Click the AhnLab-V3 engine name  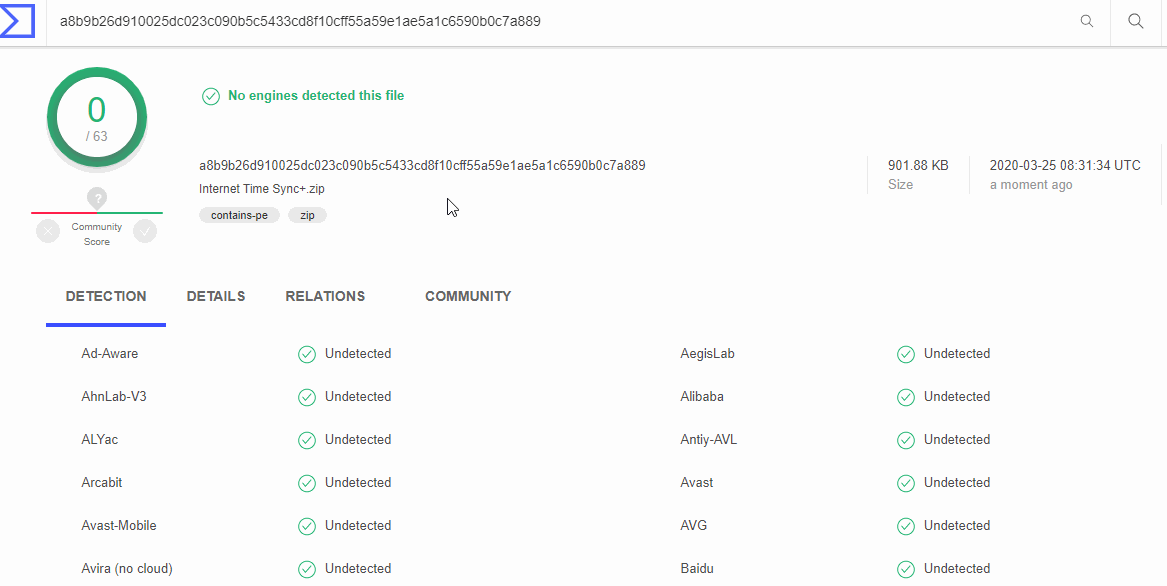tap(114, 397)
